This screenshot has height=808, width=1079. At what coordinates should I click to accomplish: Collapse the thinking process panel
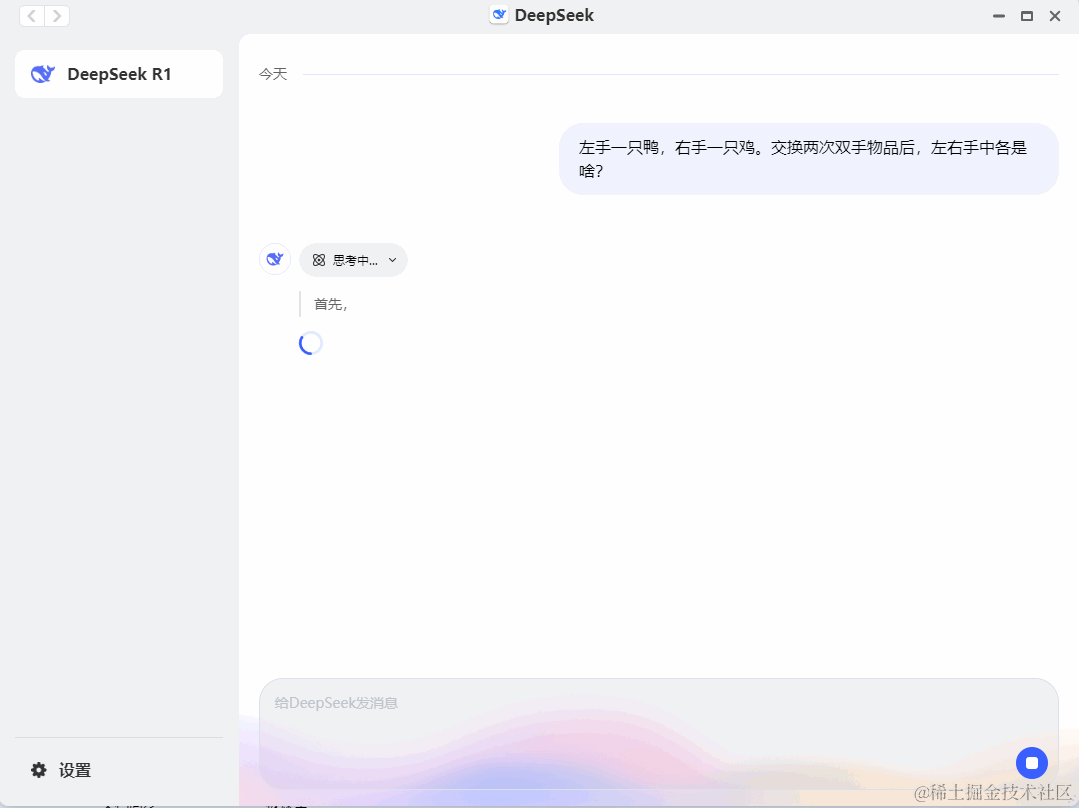pos(353,259)
